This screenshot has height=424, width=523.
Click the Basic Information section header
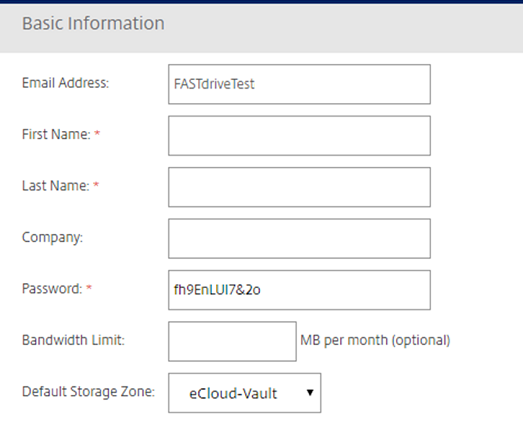point(93,23)
